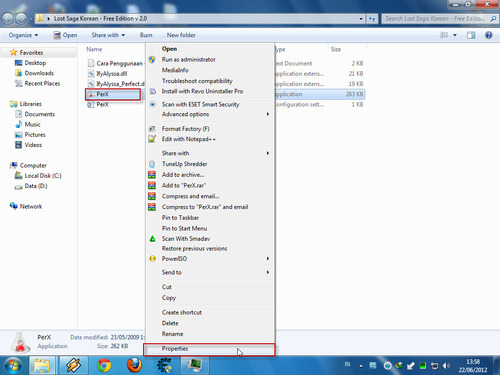The height and width of the screenshot is (375, 500).
Task: Open the change view dropdown arrow
Action: click(x=455, y=35)
